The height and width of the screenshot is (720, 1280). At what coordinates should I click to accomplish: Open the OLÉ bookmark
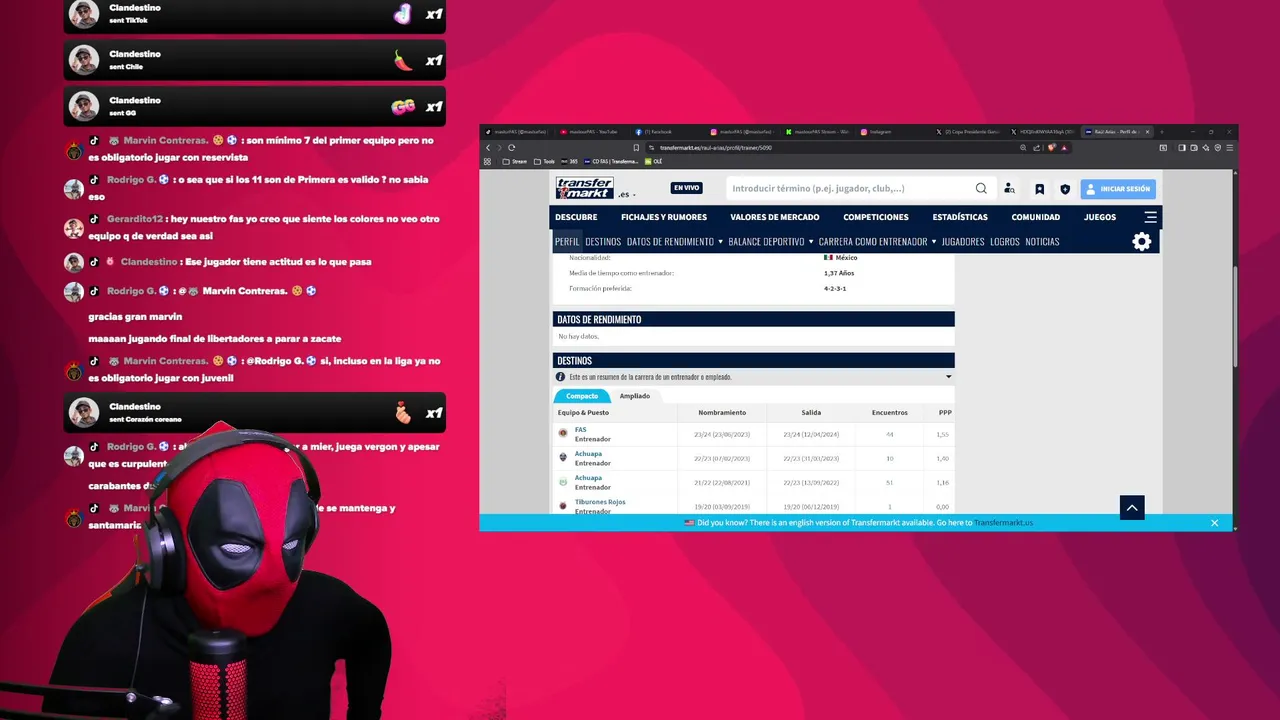point(653,161)
